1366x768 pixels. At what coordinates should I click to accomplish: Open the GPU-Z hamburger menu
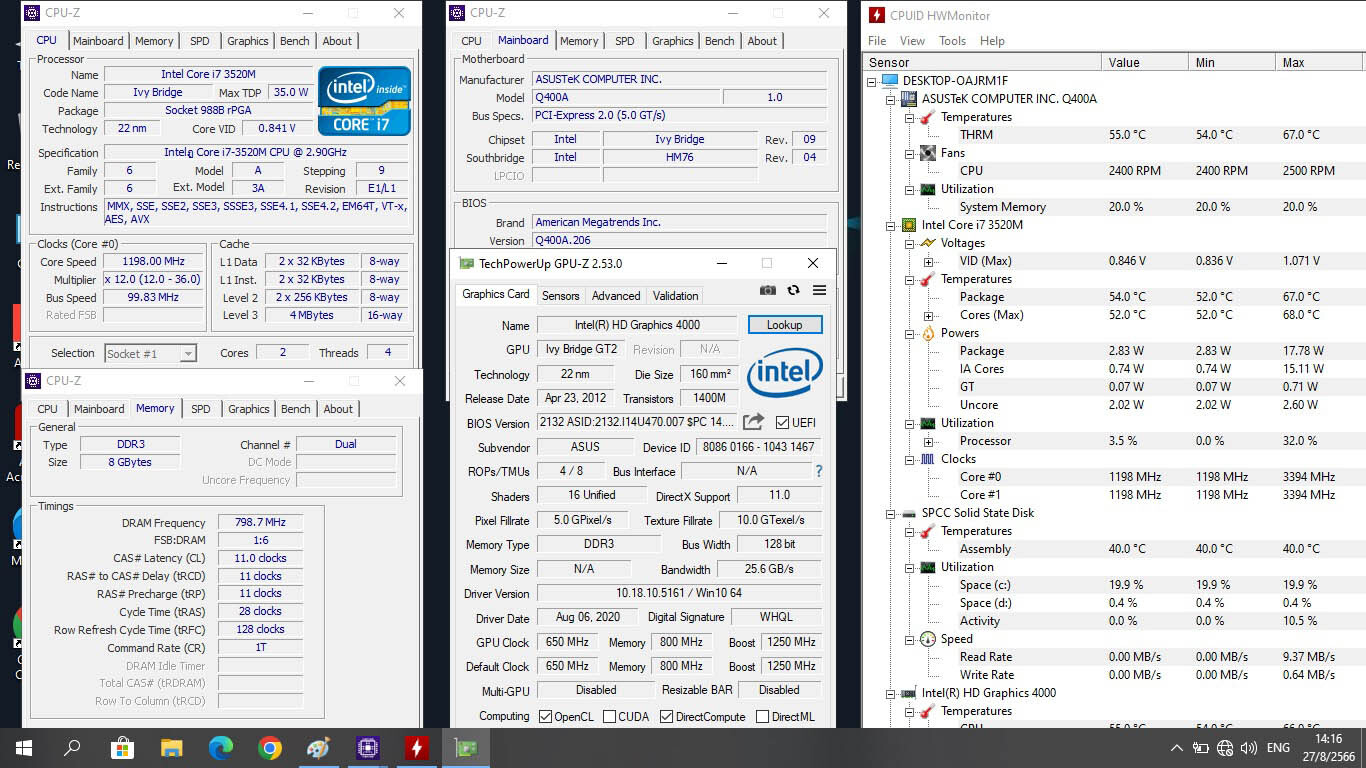[x=819, y=290]
